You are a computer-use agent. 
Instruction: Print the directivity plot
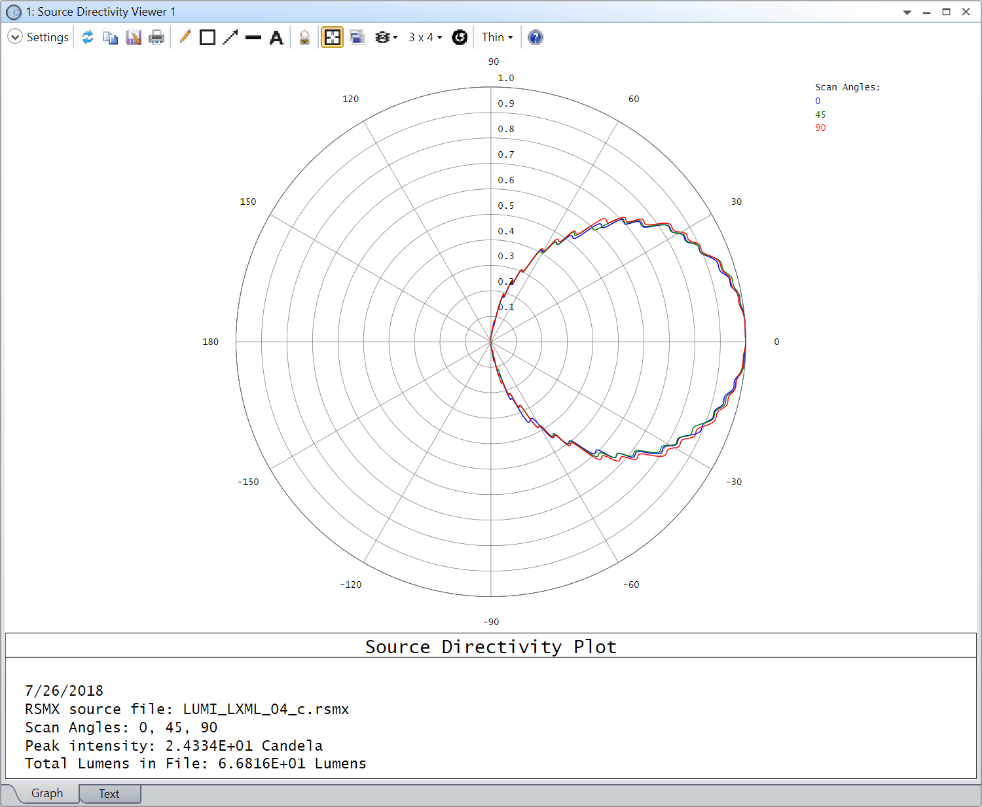coord(157,38)
